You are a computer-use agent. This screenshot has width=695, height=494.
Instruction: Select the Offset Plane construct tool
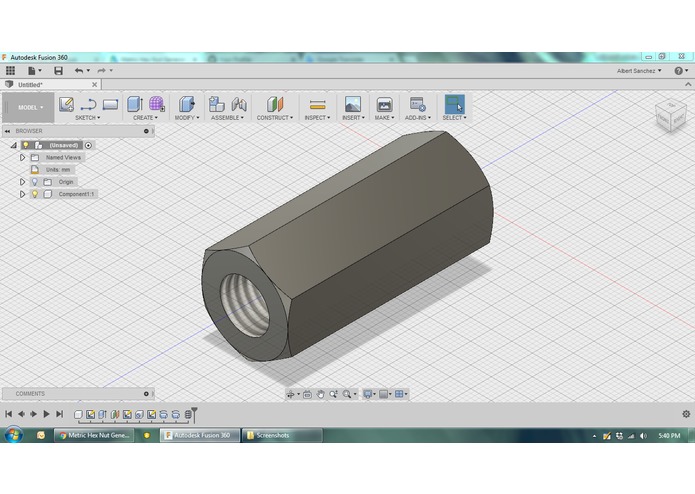(275, 104)
